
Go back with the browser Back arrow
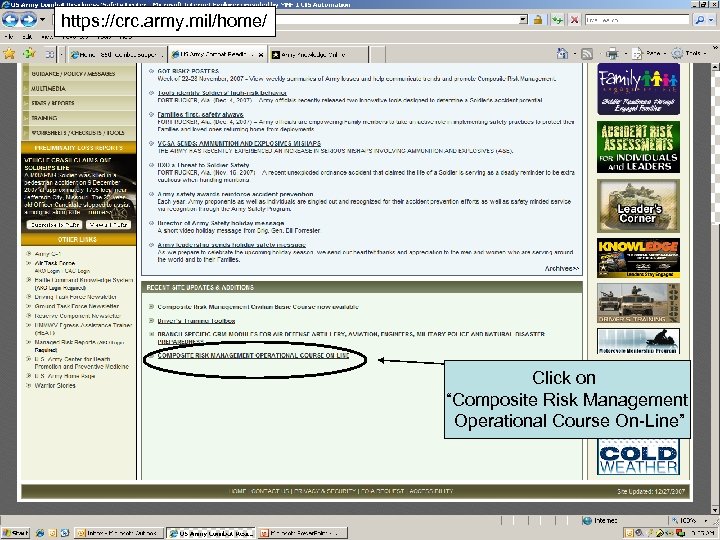[x=11, y=20]
